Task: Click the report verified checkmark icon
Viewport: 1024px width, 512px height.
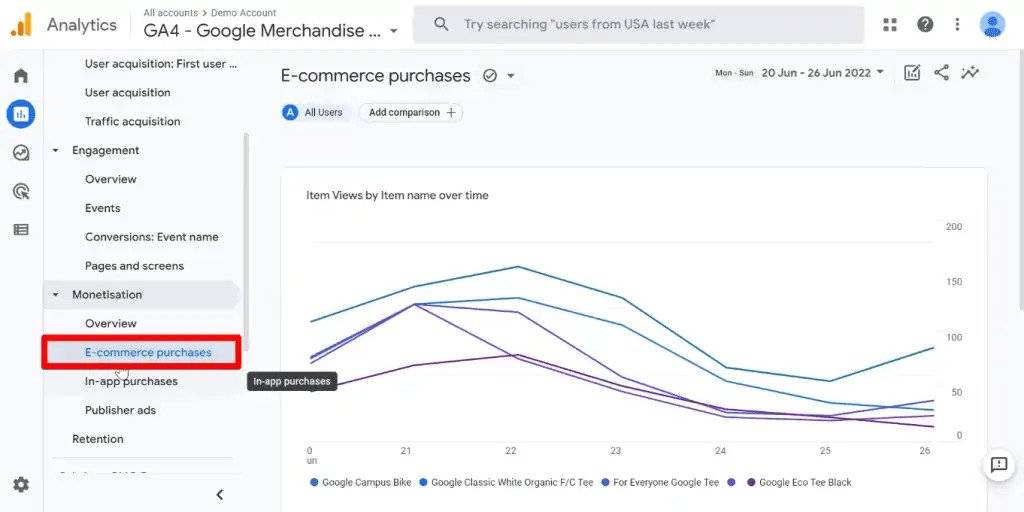Action: point(490,76)
